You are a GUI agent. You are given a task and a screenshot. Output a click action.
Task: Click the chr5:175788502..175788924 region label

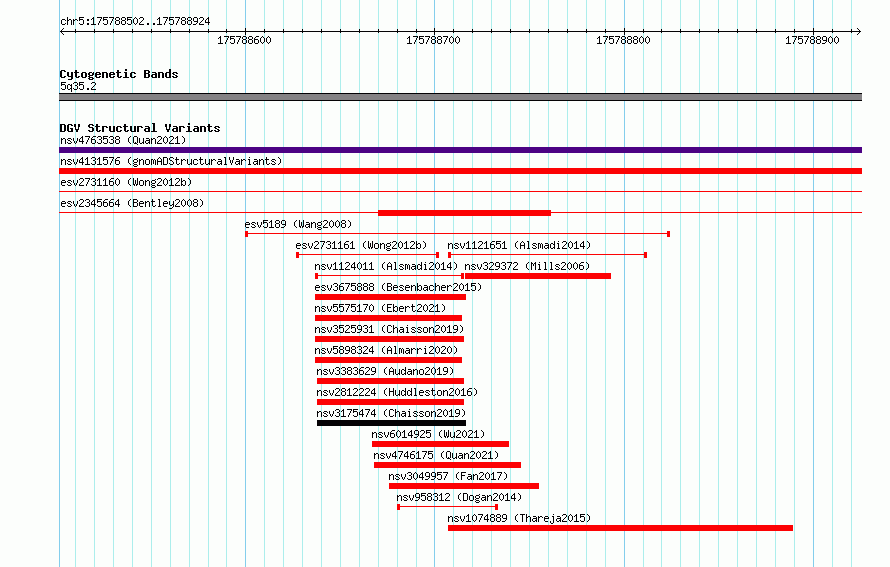pos(135,21)
